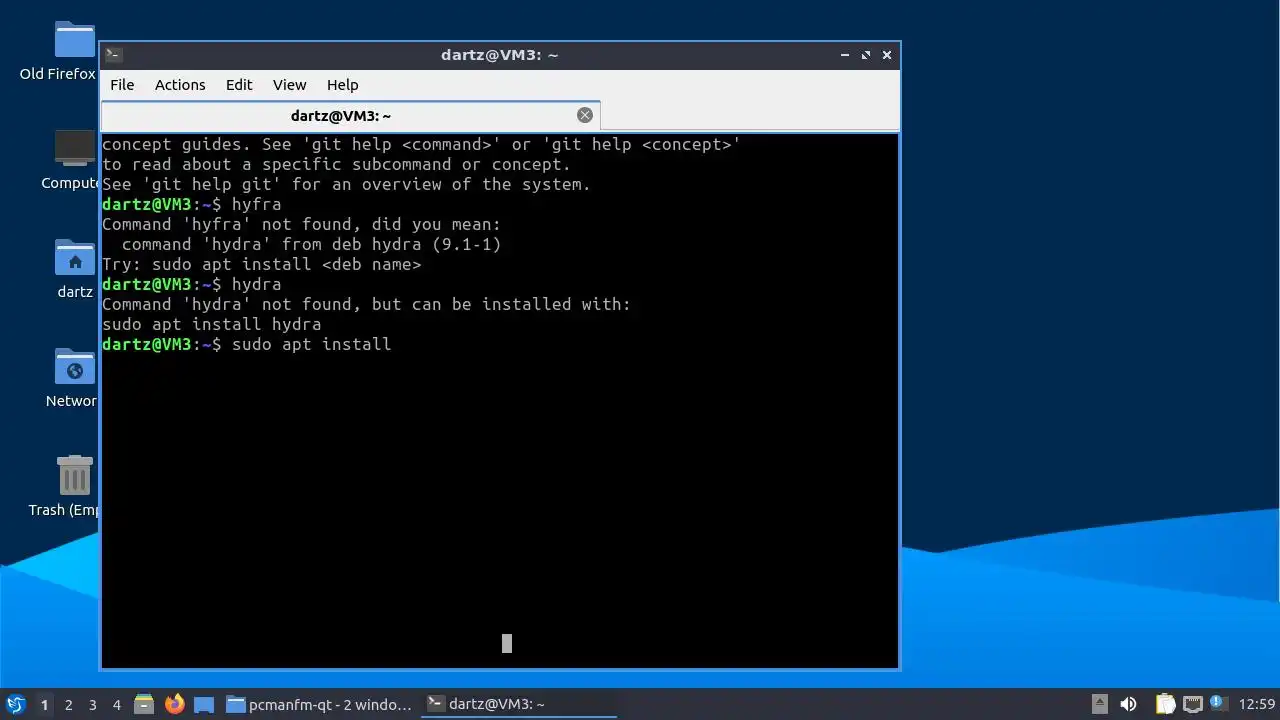Minimize the terminal window
Viewport: 1280px width, 720px height.
(x=845, y=55)
